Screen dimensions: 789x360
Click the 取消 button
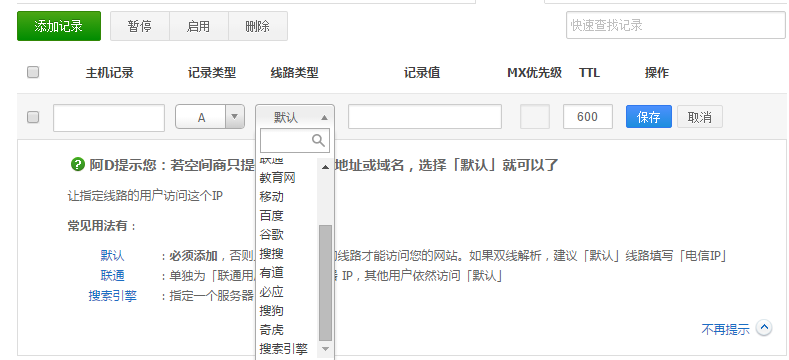tap(700, 117)
